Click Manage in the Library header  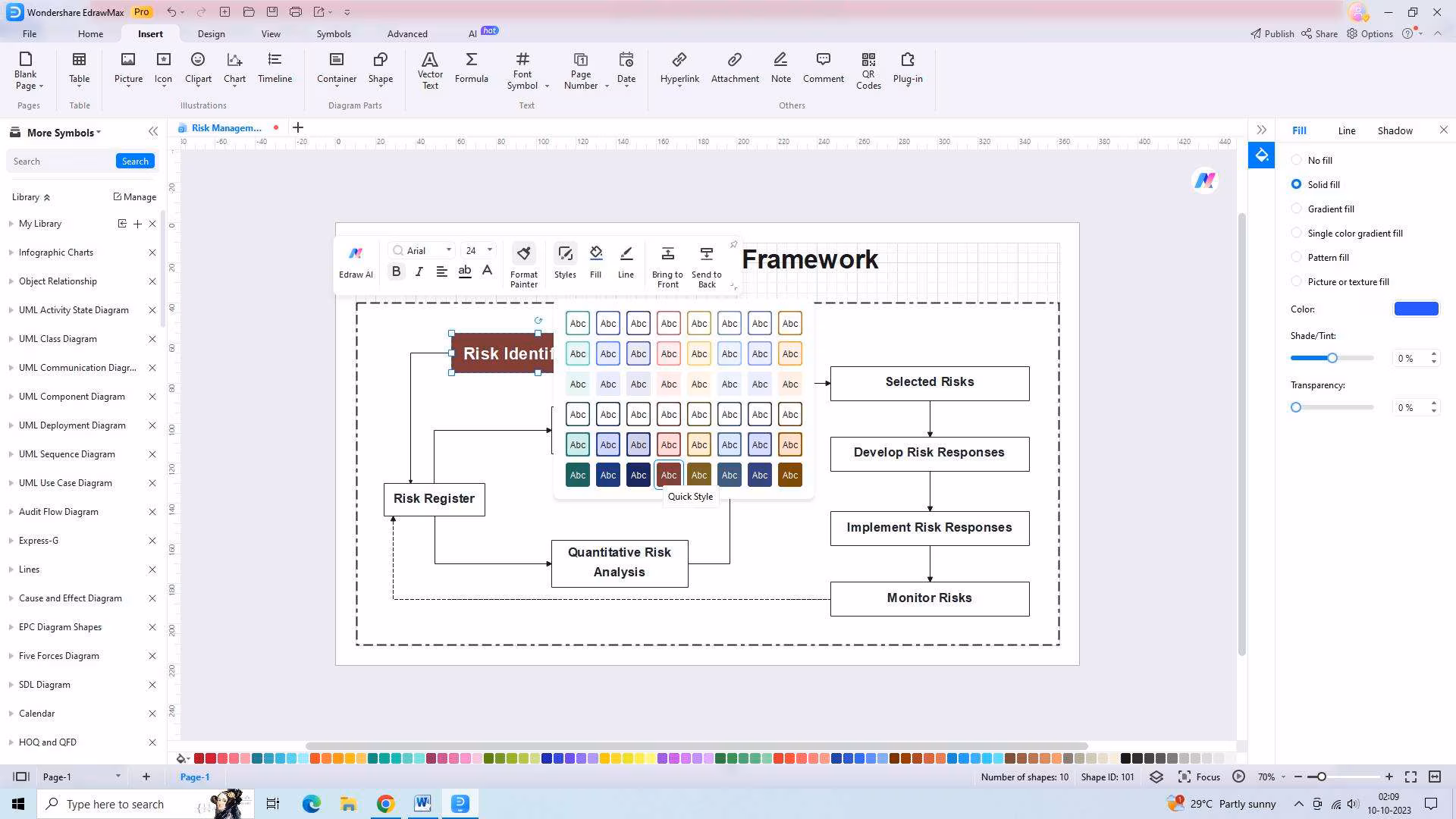[135, 197]
